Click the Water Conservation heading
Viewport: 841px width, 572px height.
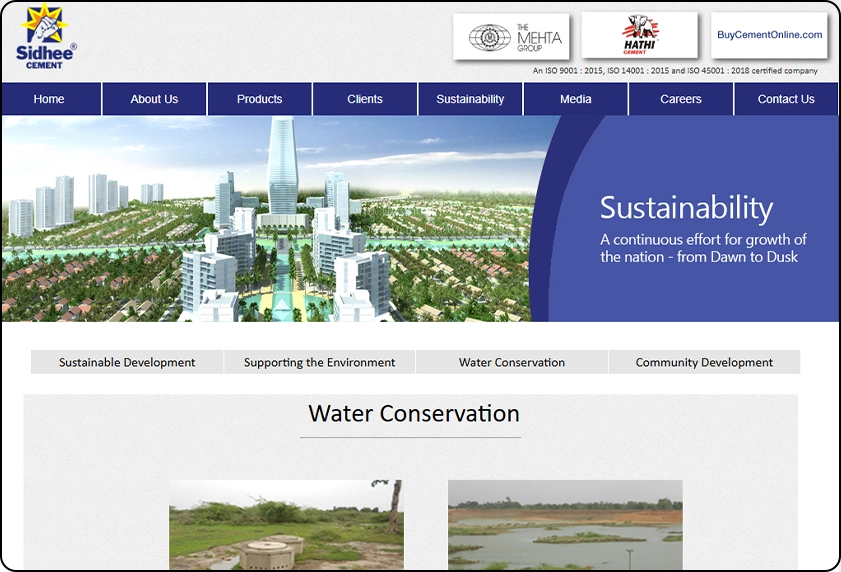click(413, 414)
